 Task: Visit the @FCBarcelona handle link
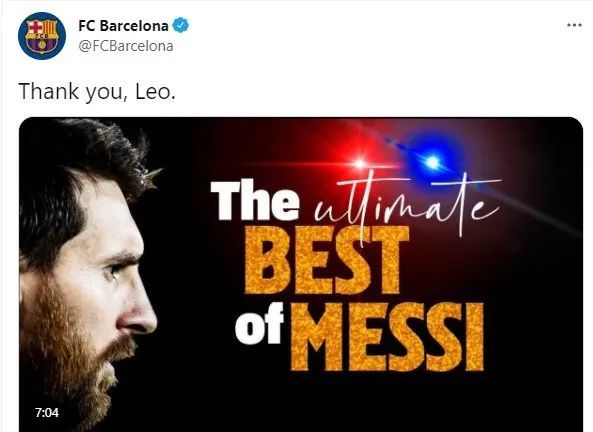click(126, 46)
